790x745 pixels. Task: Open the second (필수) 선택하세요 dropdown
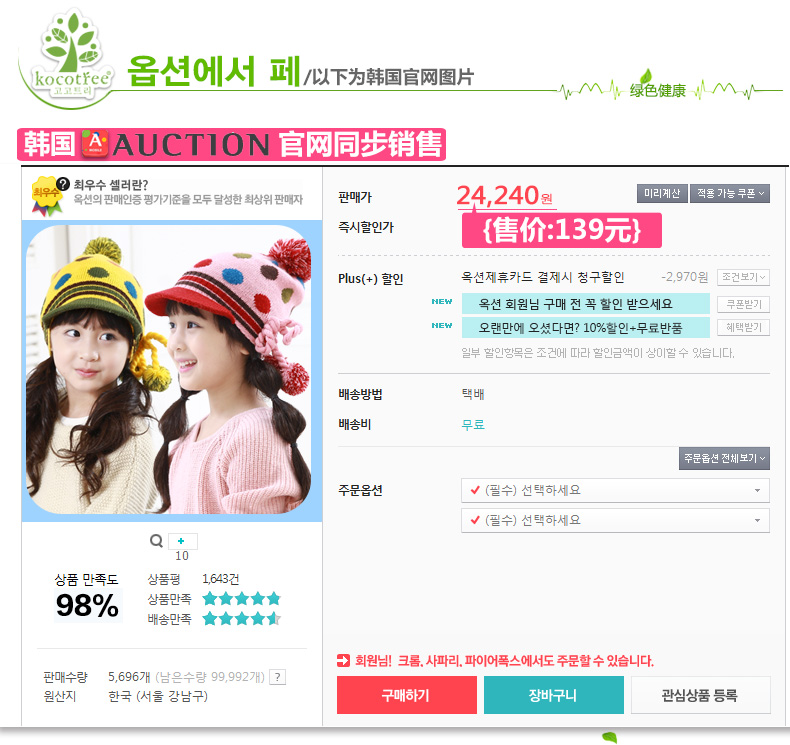(x=615, y=520)
